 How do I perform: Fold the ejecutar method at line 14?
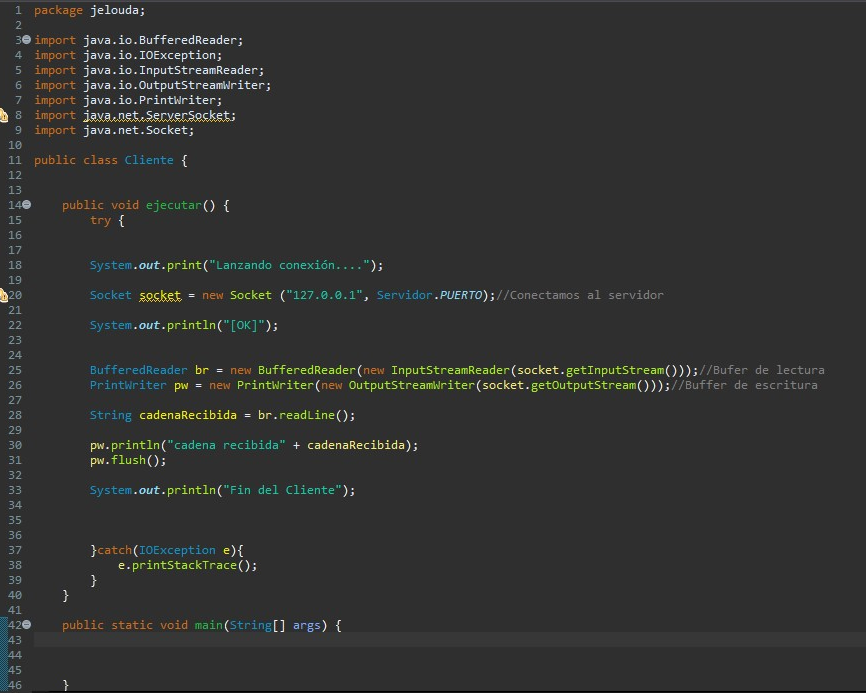(x=26, y=205)
